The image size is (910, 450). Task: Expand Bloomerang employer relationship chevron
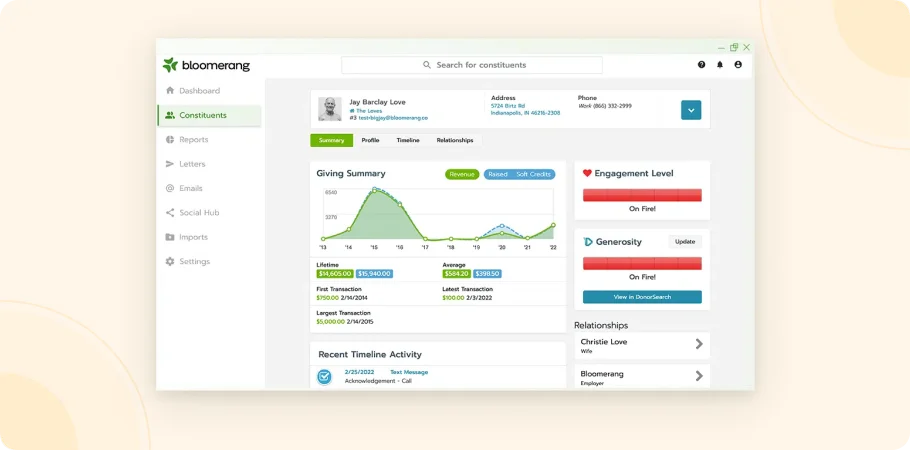[699, 376]
